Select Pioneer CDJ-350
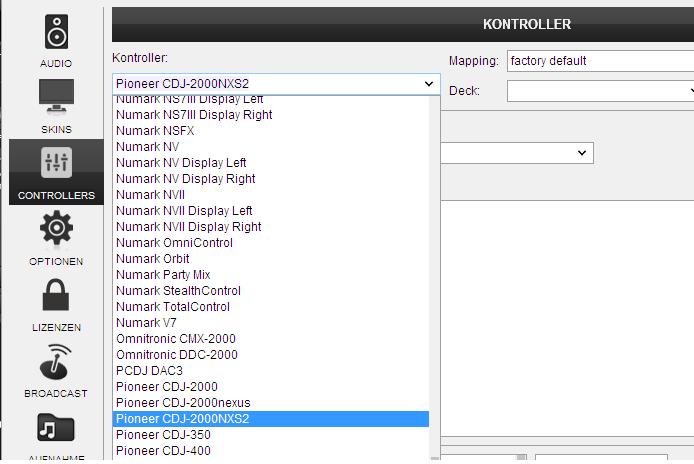This screenshot has width=694, height=464. (x=271, y=435)
